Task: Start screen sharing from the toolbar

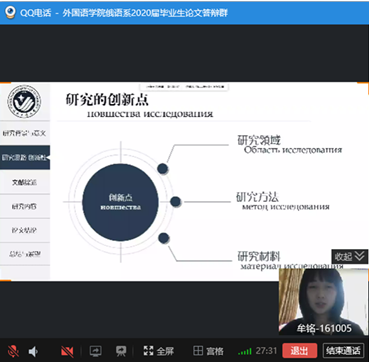Action: [96, 351]
